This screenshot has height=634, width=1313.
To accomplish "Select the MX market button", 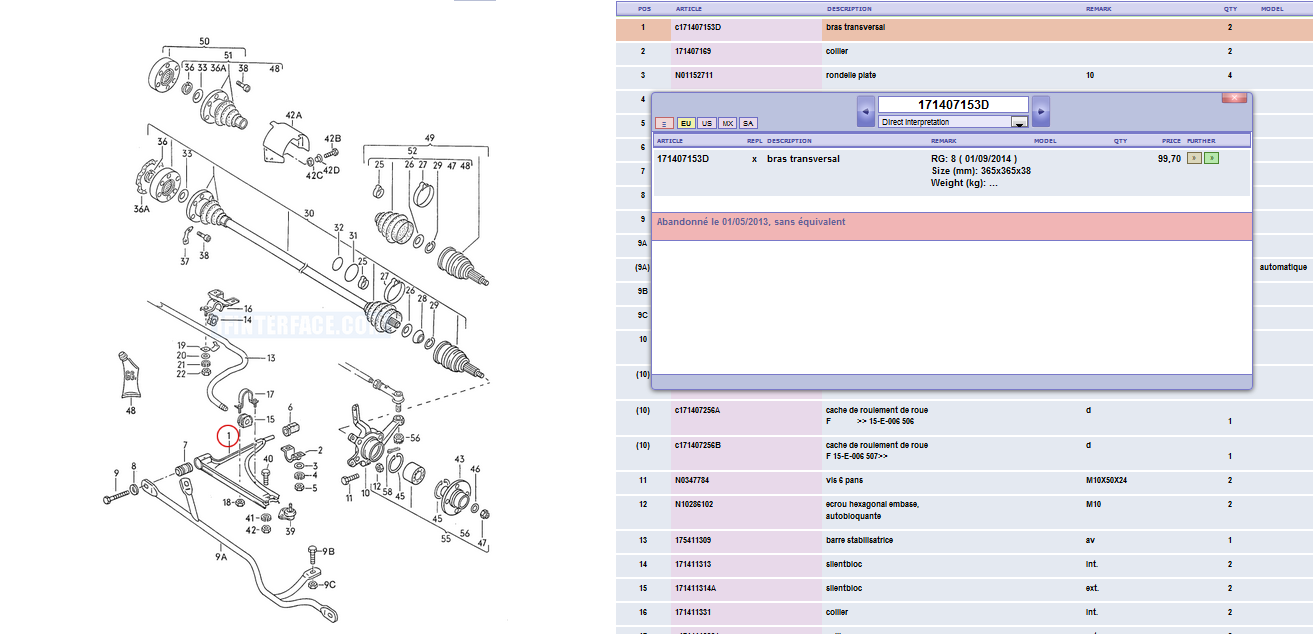I will (x=727, y=123).
